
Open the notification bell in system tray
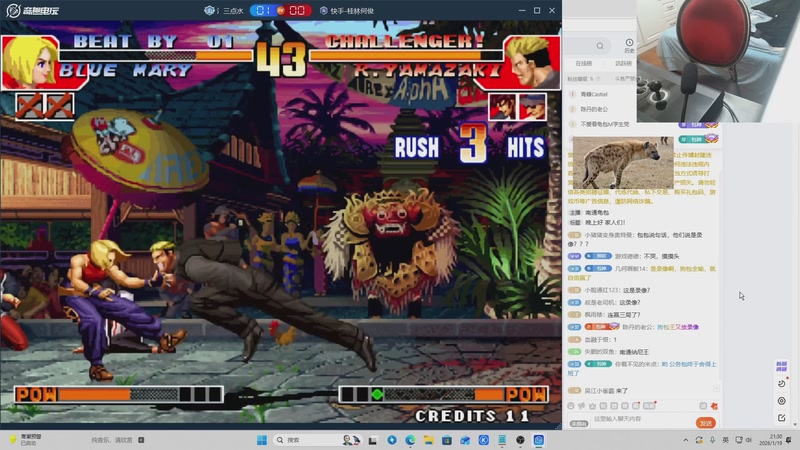coord(789,440)
